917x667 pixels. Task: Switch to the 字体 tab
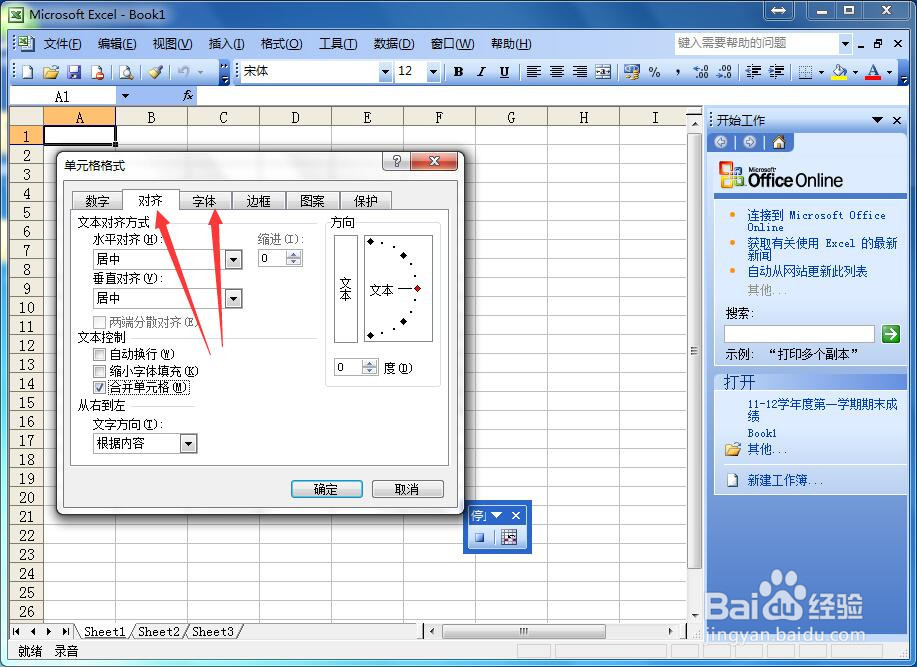click(204, 201)
